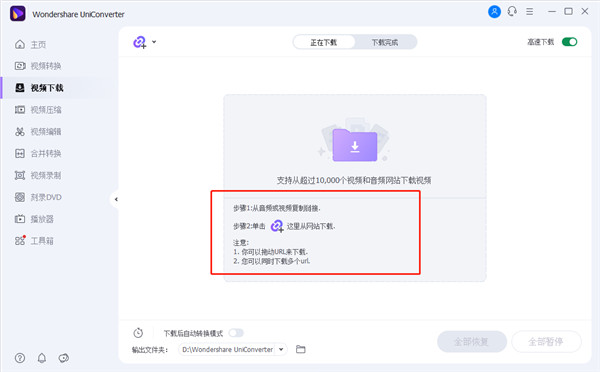Click the home house icon
Viewport: 600px width, 372px height.
tap(20, 44)
